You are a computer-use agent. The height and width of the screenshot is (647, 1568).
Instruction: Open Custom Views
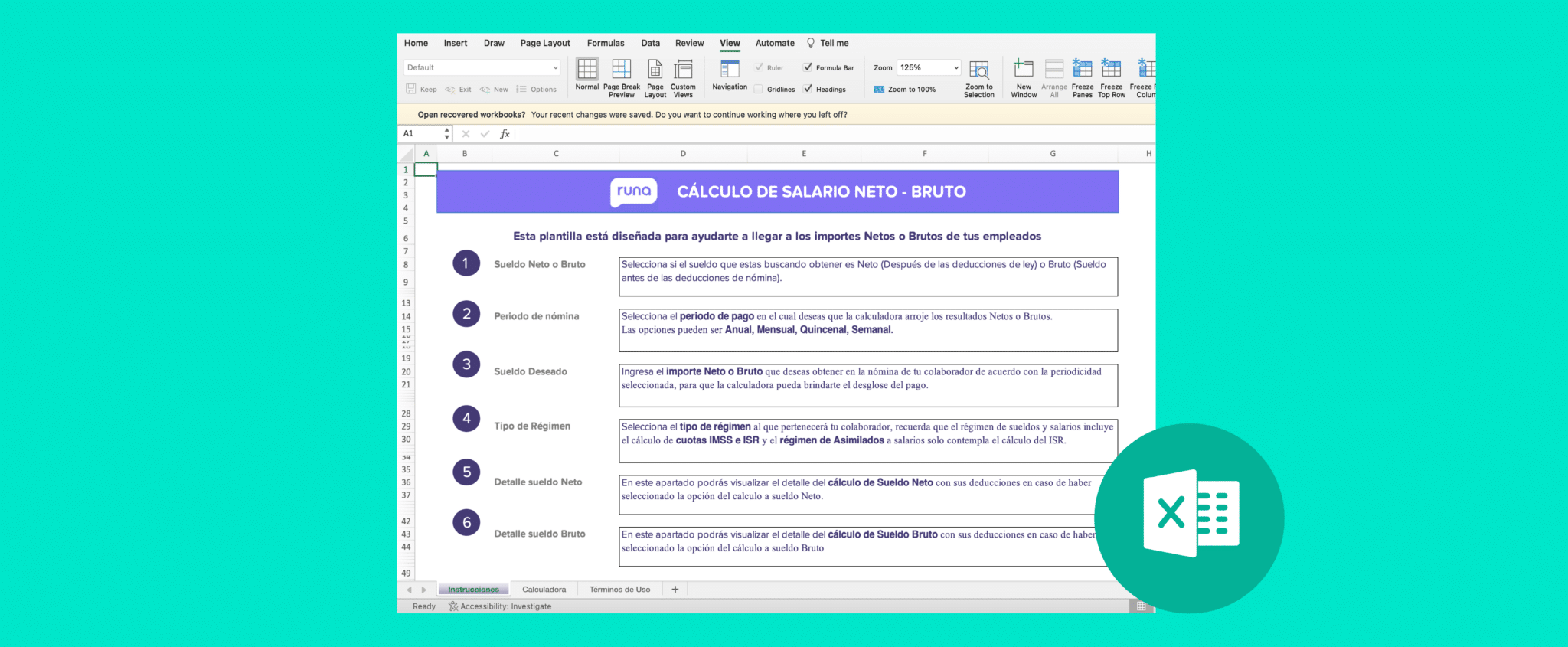683,70
